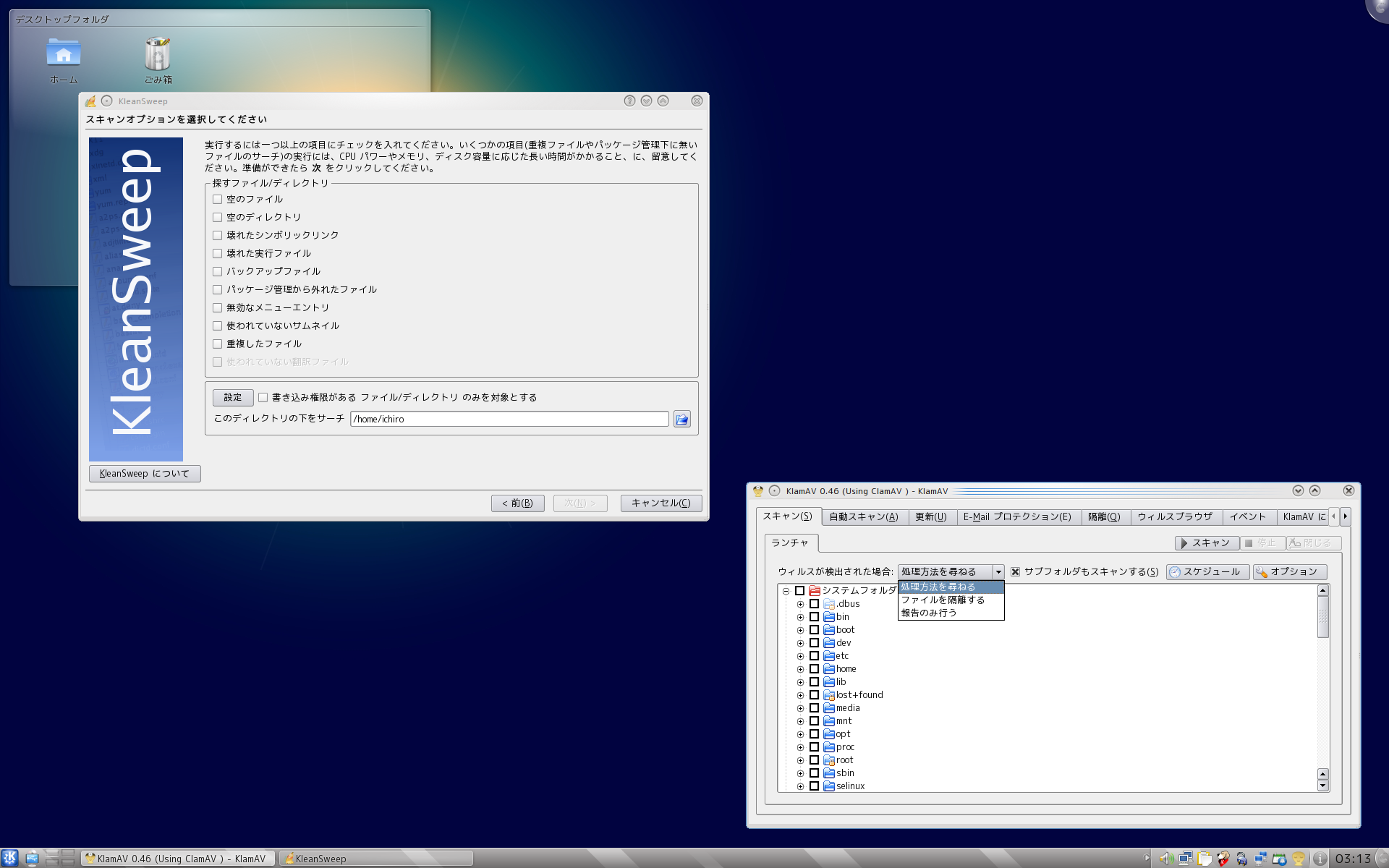
Task: Click the root folder icon in tree
Action: [829, 760]
